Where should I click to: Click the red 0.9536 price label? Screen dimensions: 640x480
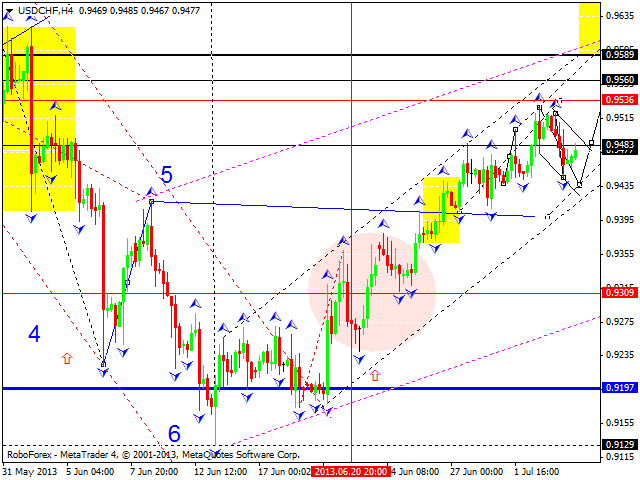coord(619,100)
